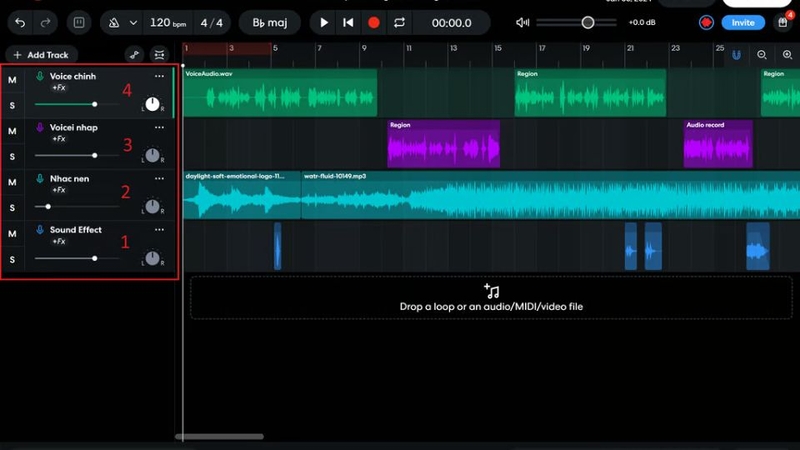Click the 120 bpm tempo field

click(x=168, y=23)
